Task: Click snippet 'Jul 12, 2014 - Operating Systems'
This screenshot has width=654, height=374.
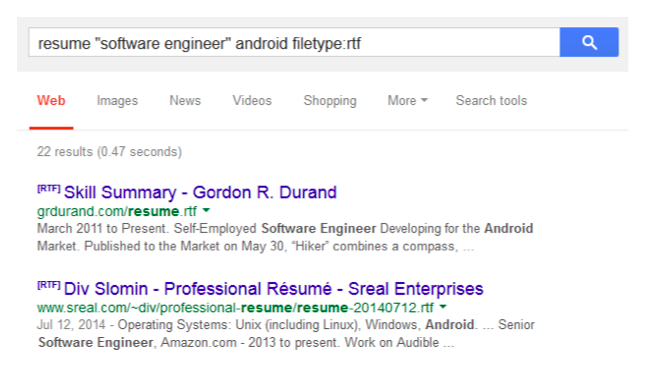Action: [134, 325]
